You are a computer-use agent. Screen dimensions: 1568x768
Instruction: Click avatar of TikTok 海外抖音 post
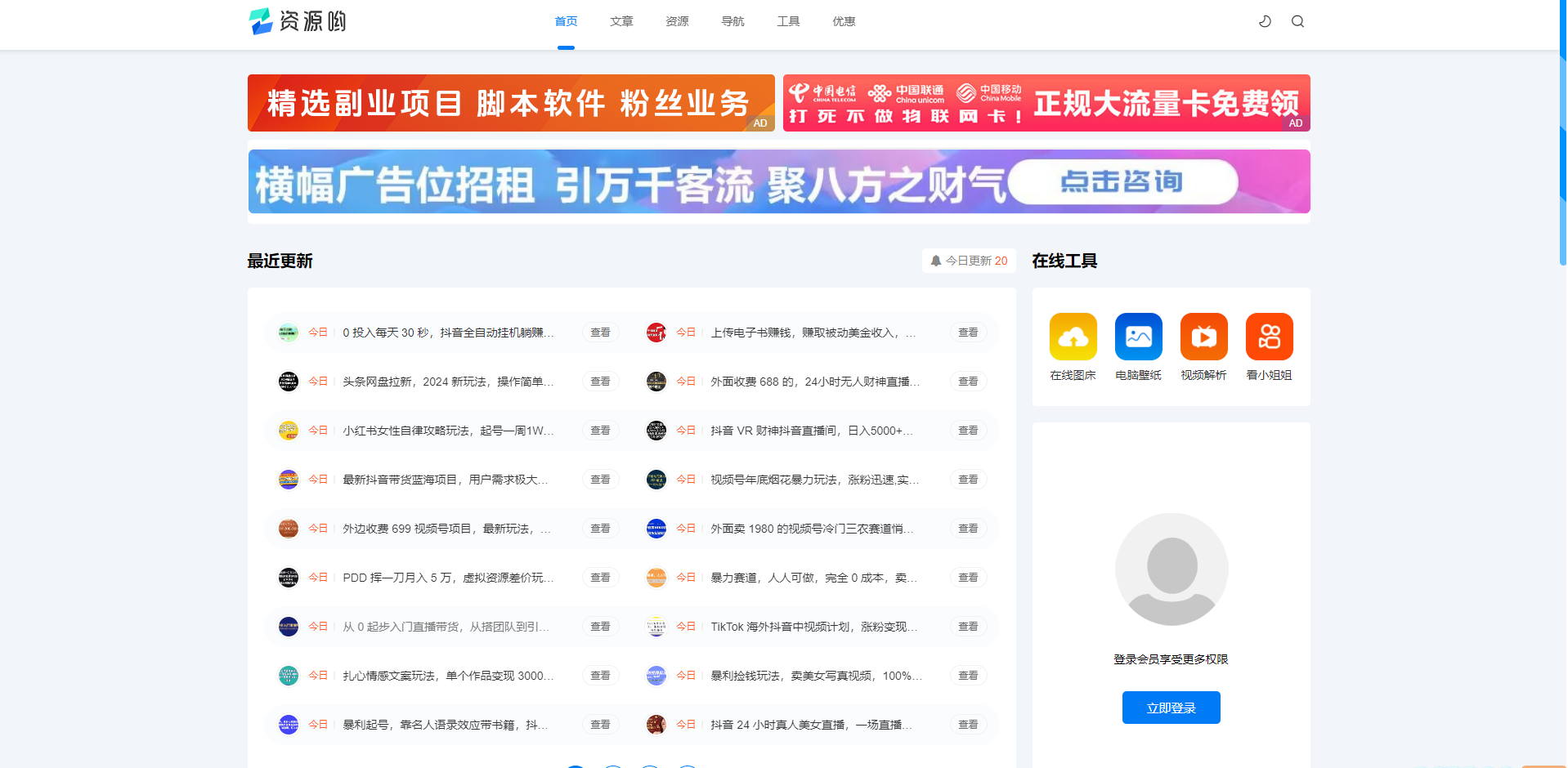point(656,627)
